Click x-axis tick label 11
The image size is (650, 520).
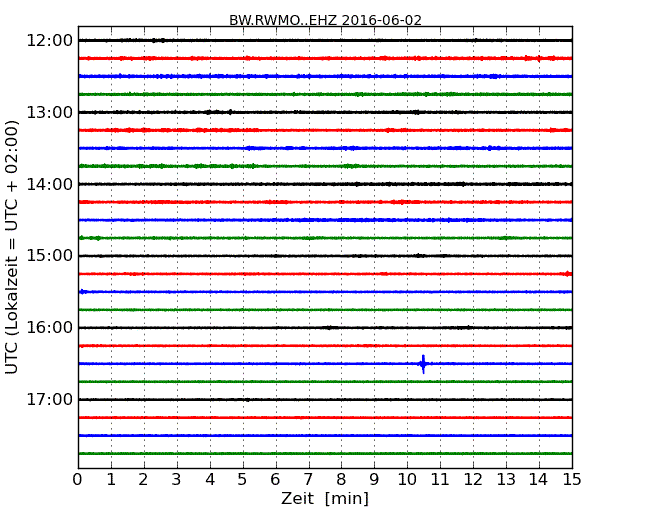click(x=440, y=480)
